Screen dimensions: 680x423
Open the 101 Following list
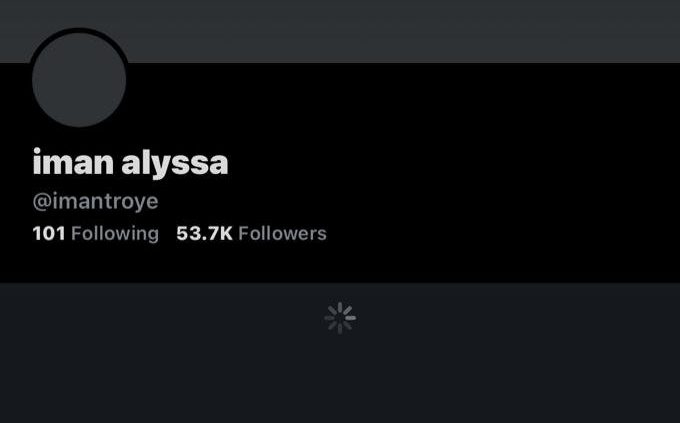pos(95,233)
